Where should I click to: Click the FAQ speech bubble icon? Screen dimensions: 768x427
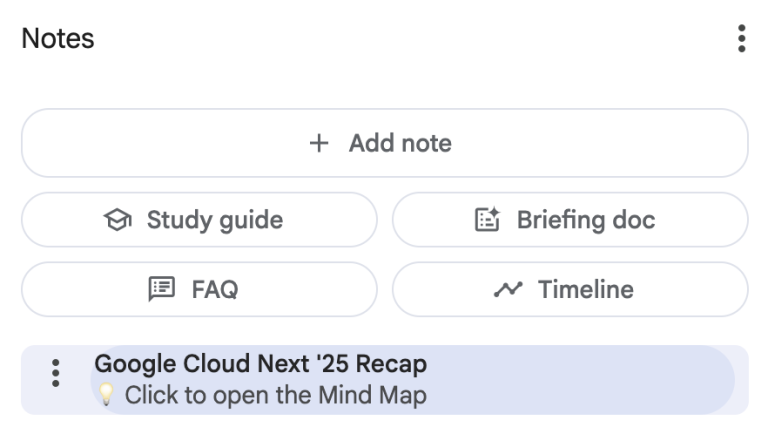coord(161,290)
